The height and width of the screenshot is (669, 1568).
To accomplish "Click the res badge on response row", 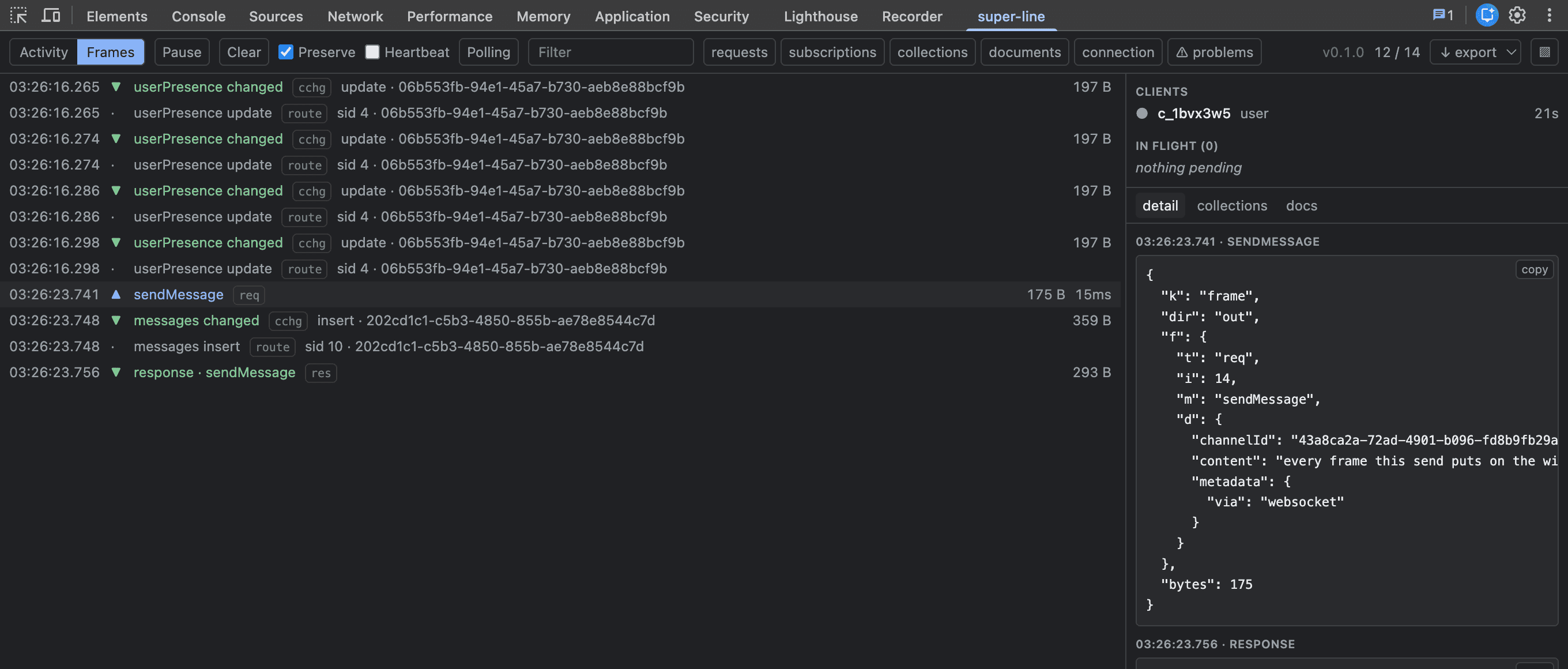I will 321,373.
